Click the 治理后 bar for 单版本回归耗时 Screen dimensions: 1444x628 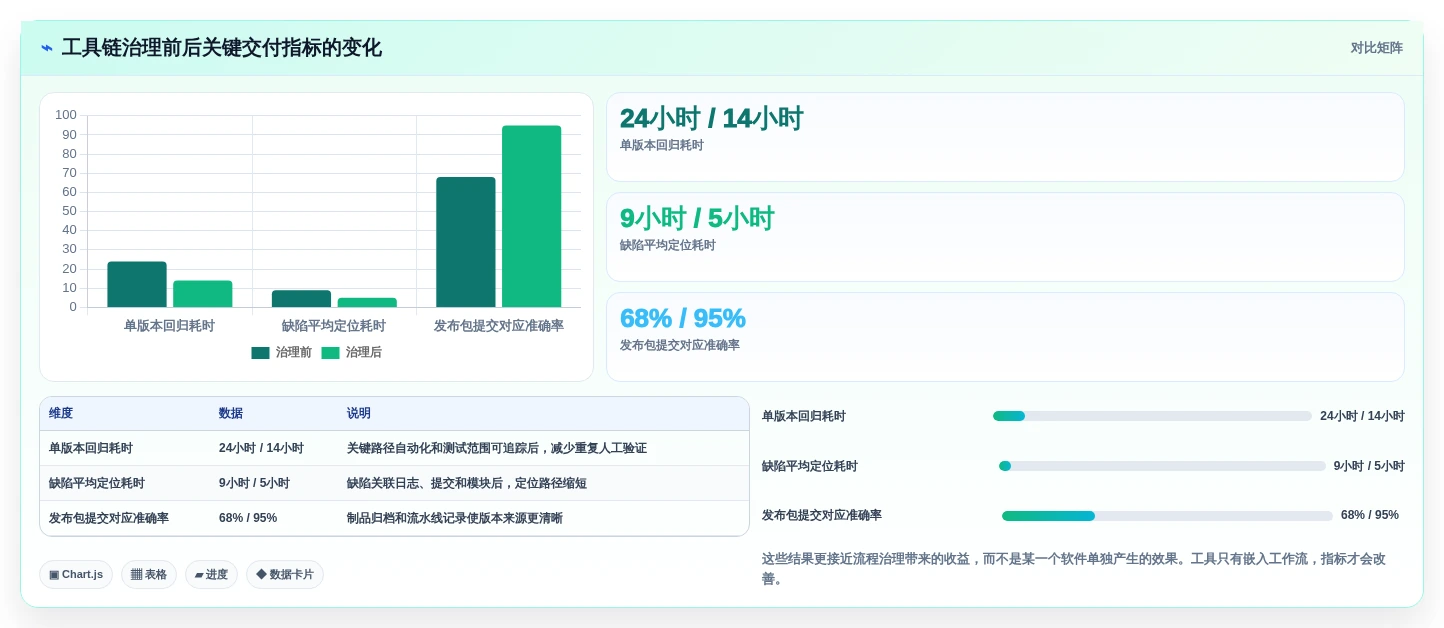(x=203, y=294)
